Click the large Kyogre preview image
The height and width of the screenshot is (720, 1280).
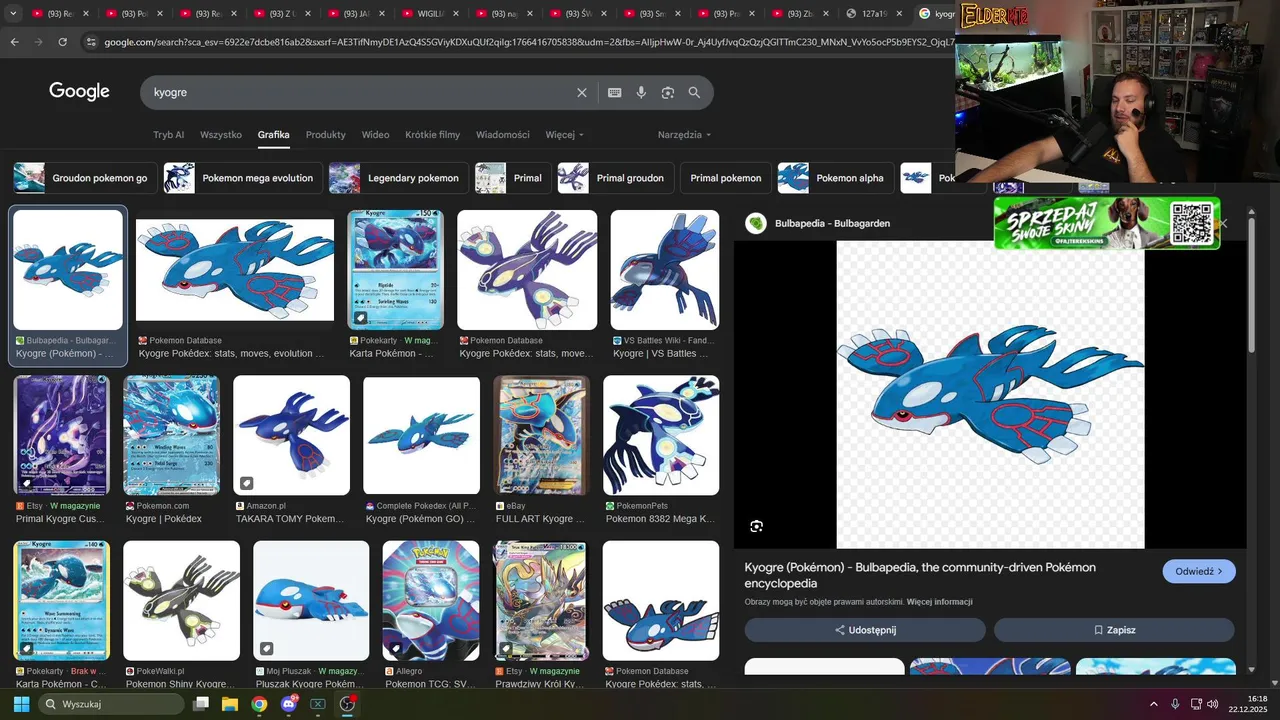click(990, 394)
